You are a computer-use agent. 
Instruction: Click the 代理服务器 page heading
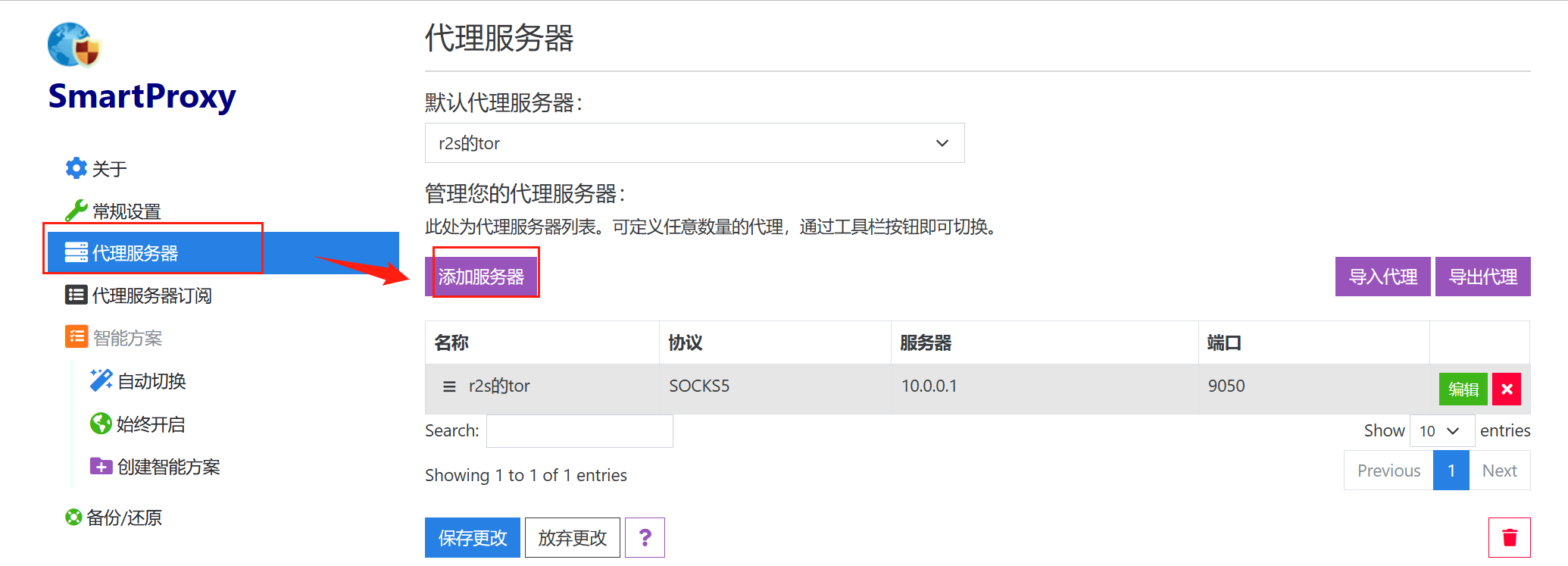click(x=499, y=37)
